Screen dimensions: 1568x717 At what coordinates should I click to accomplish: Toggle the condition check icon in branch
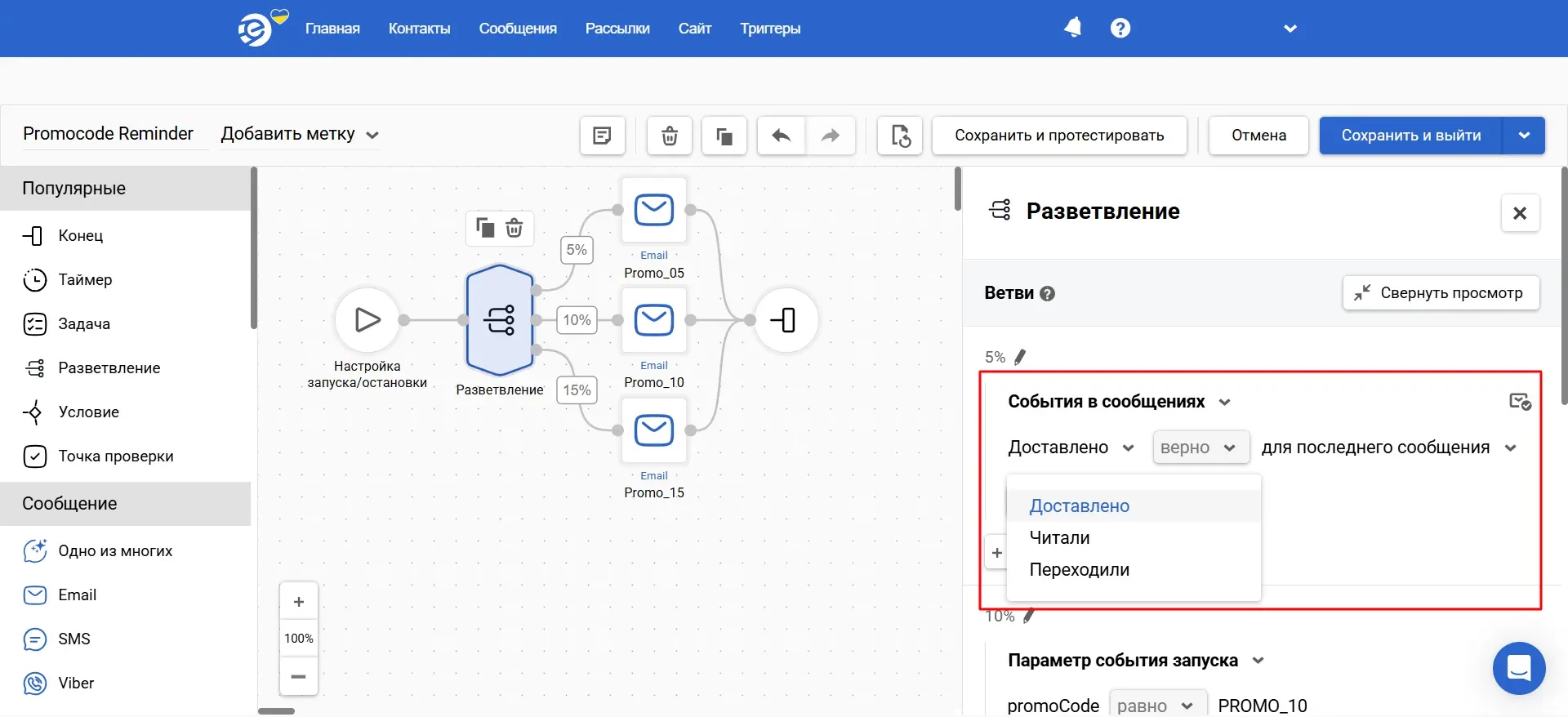pos(1519,401)
